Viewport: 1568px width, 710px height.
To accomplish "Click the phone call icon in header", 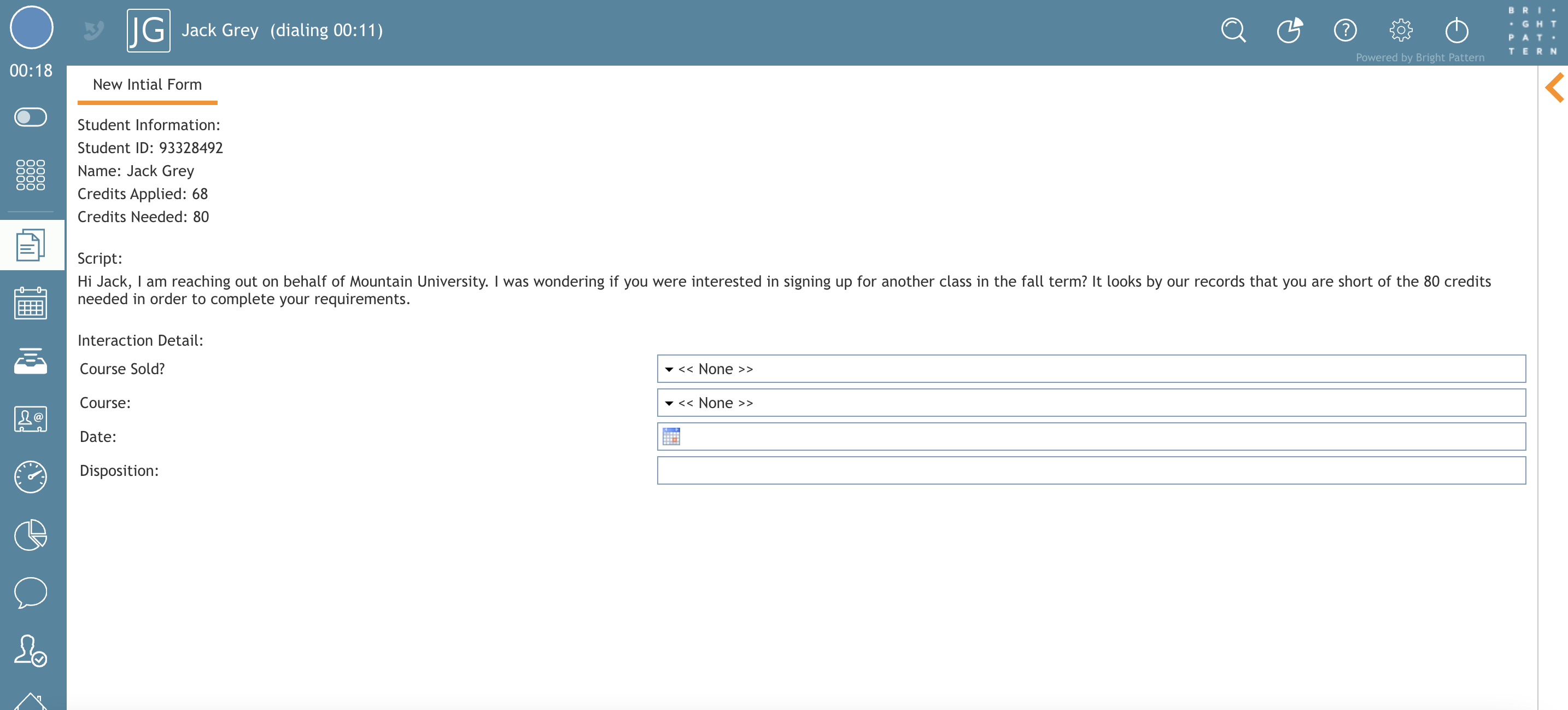I will [93, 30].
